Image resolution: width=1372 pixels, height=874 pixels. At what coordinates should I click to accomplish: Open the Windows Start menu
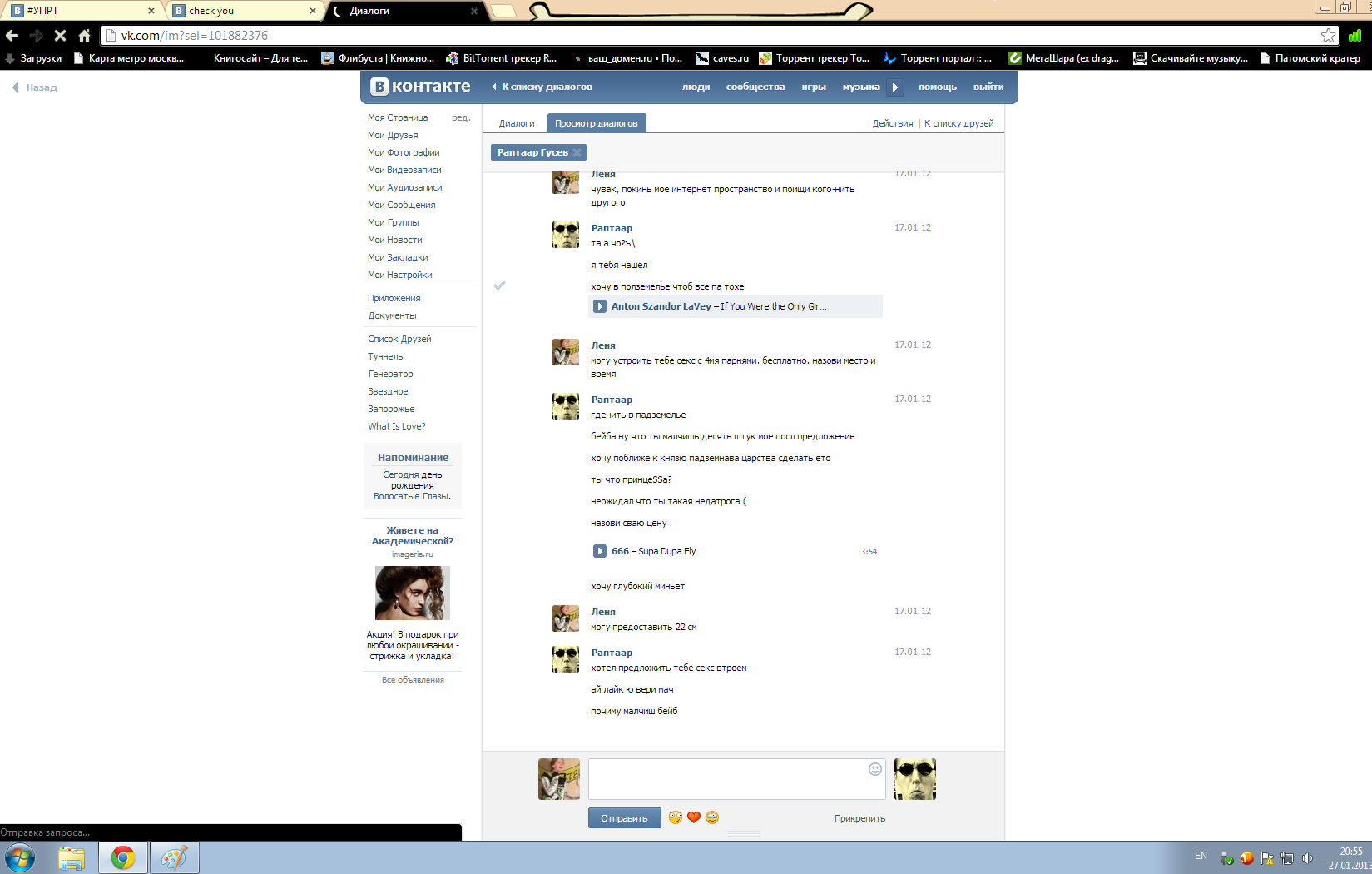20,857
